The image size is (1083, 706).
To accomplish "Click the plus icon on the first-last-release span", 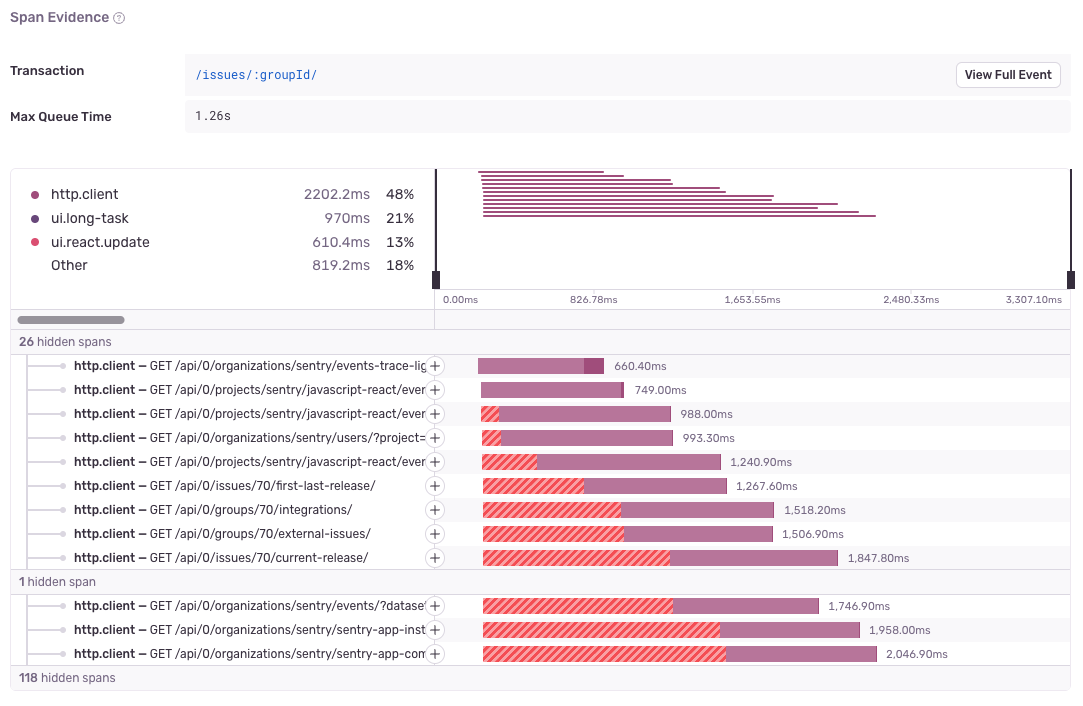I will (435, 486).
